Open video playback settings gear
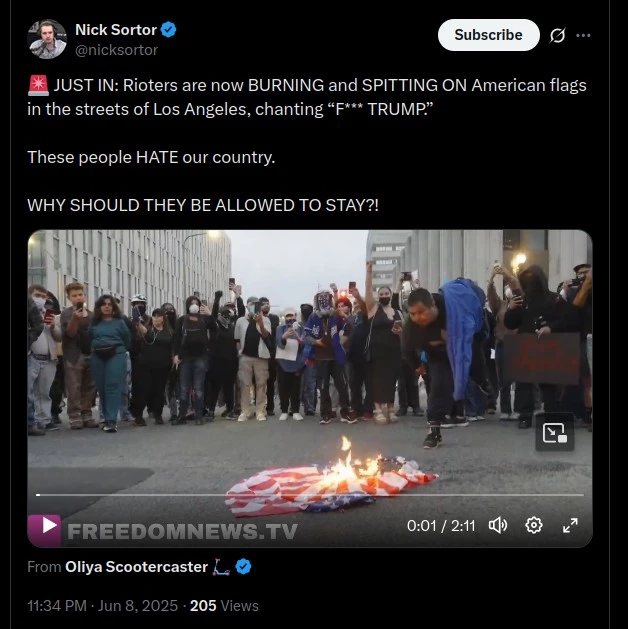Screen dimensions: 628x629 click(534, 525)
